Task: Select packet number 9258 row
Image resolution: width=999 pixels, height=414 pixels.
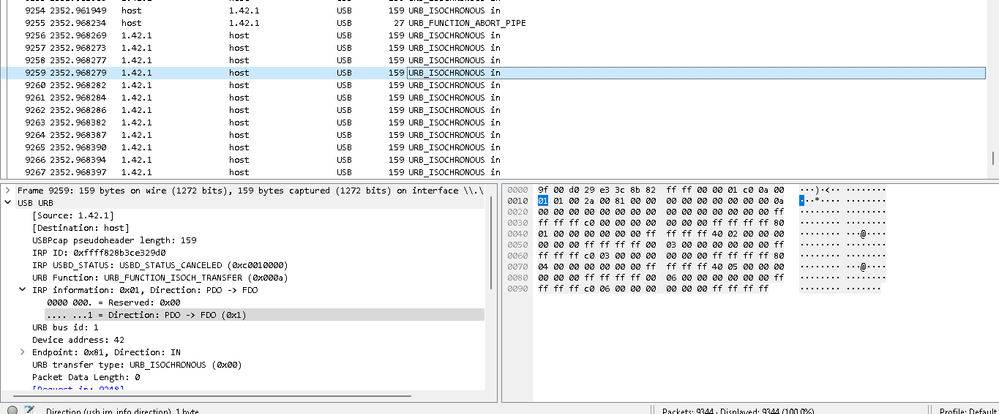Action: 493,61
